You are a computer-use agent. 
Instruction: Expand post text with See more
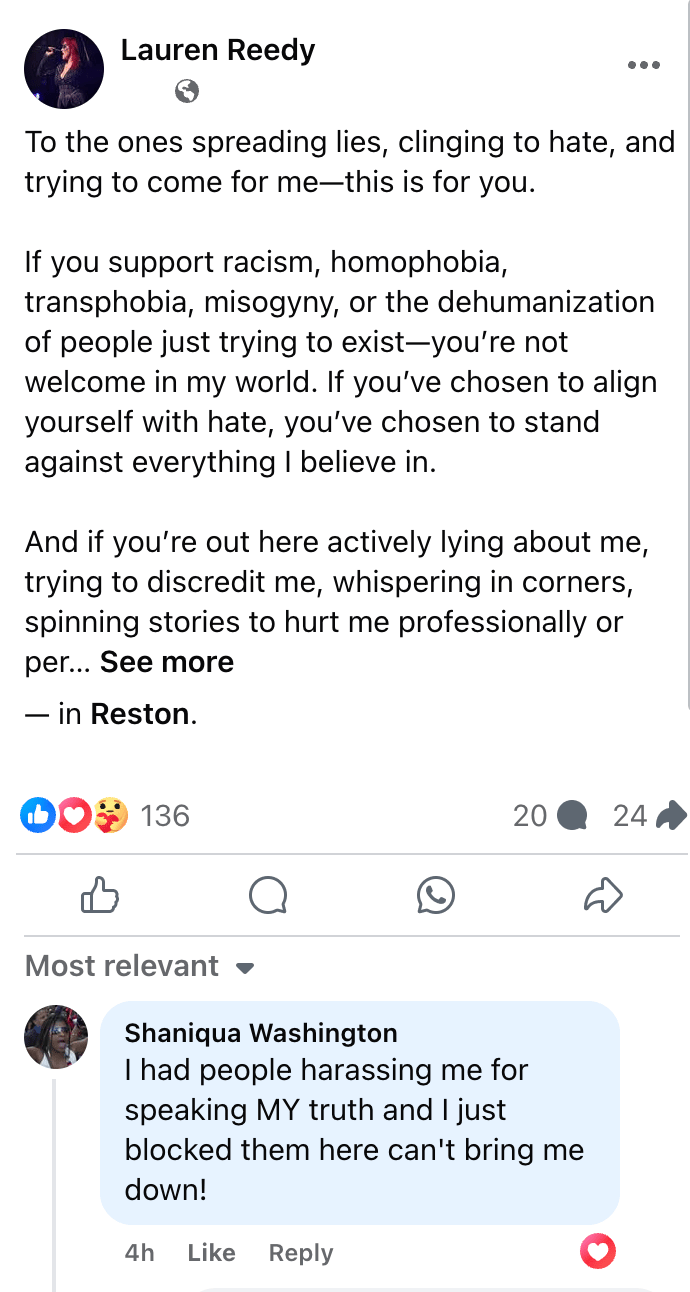tap(167, 662)
